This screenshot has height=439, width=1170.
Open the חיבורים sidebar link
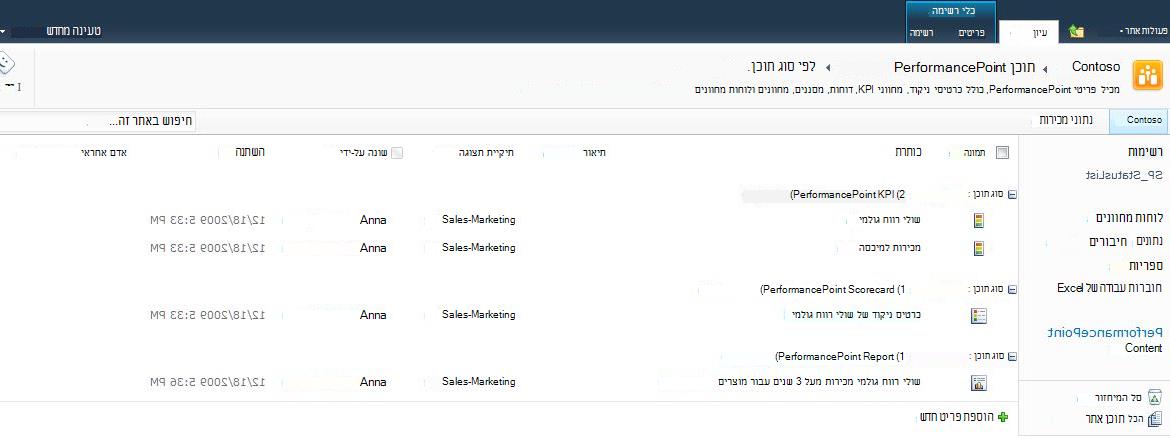(1108, 242)
